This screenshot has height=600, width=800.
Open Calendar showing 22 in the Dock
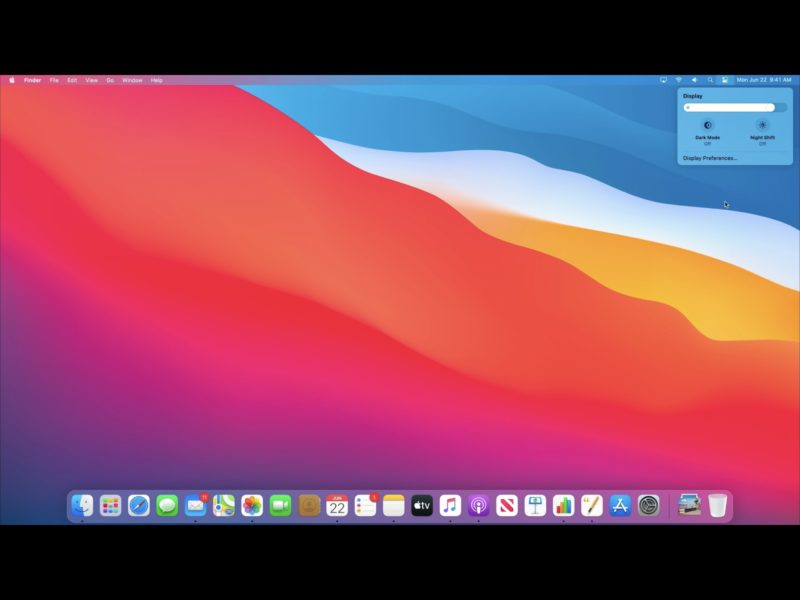(x=337, y=506)
